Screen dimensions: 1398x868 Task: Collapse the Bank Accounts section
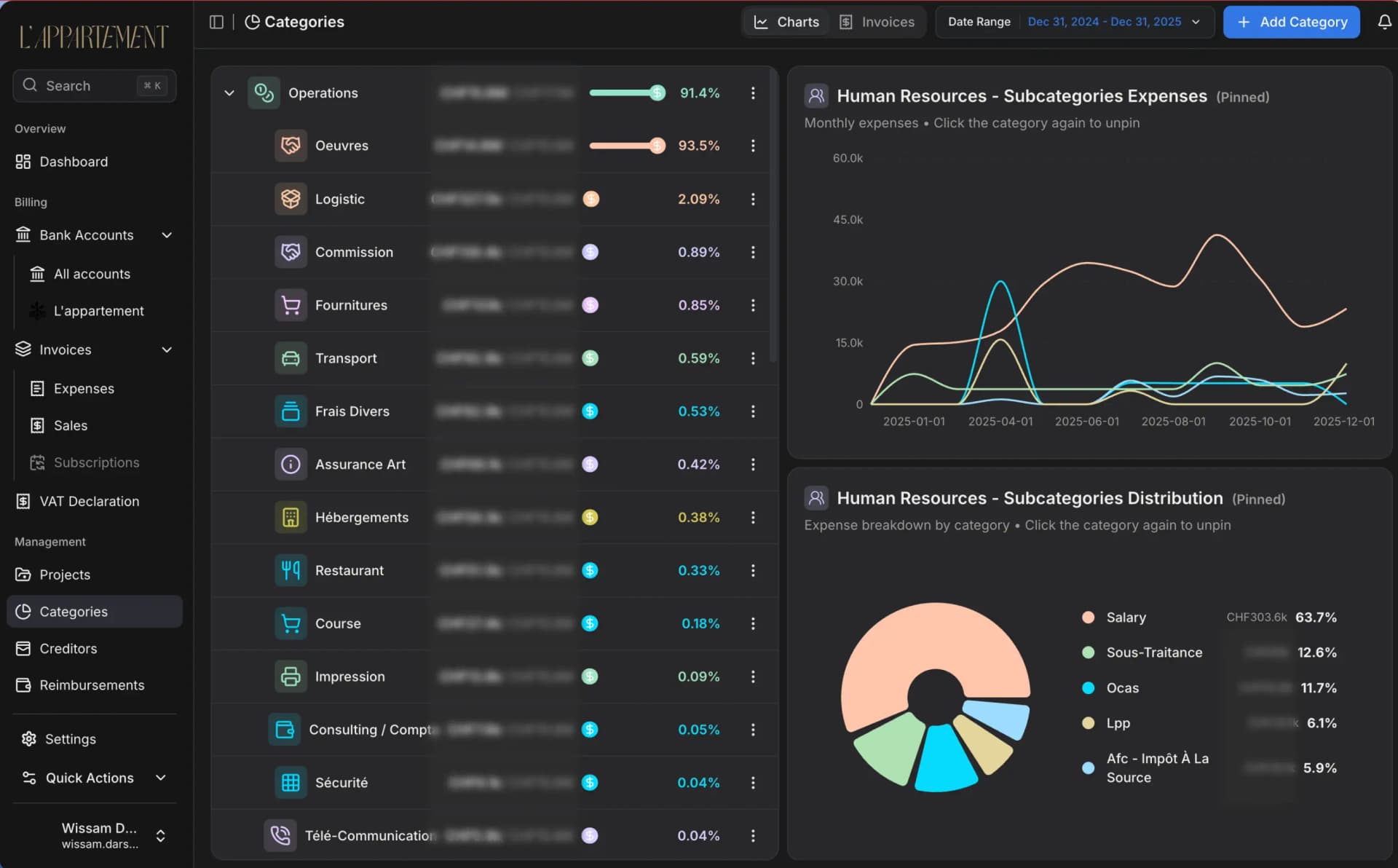(167, 235)
